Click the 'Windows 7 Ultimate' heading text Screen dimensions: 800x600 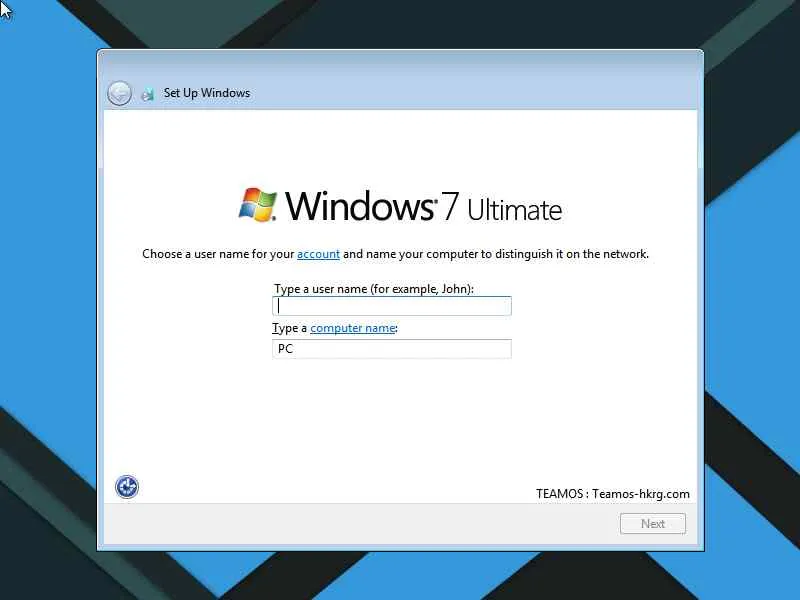423,206
